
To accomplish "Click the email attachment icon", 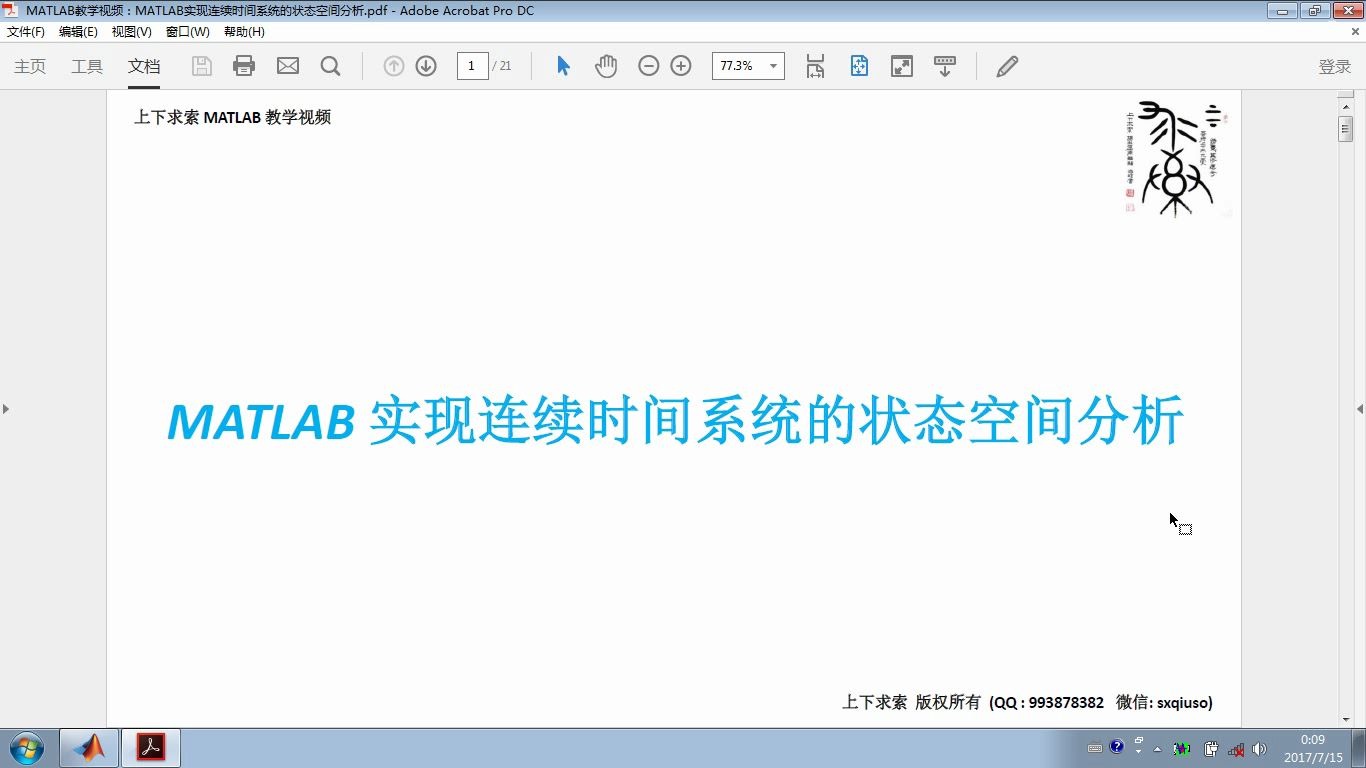I will [x=288, y=65].
